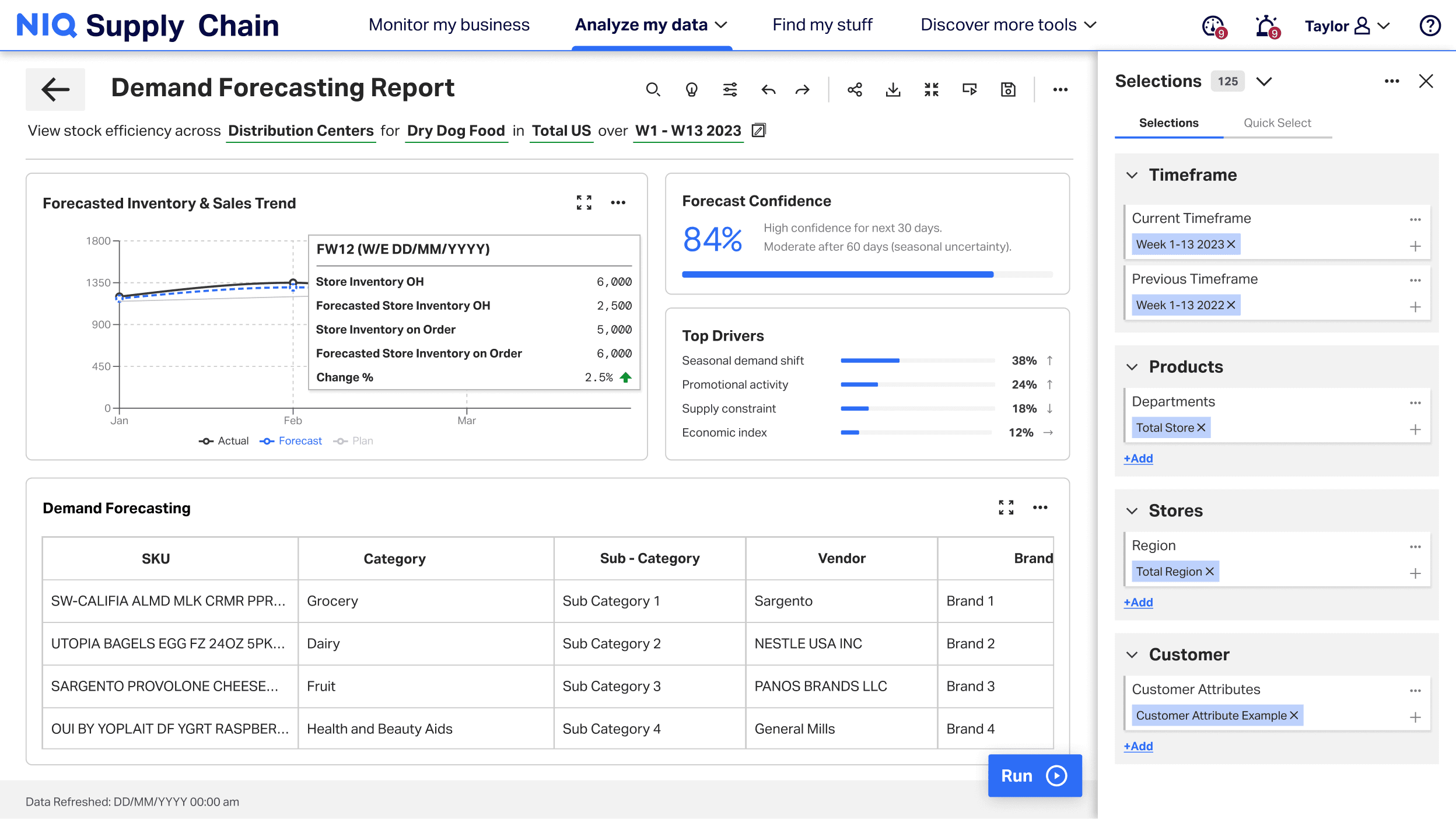Go to Find my stuff
The image size is (1456, 819).
click(822, 24)
